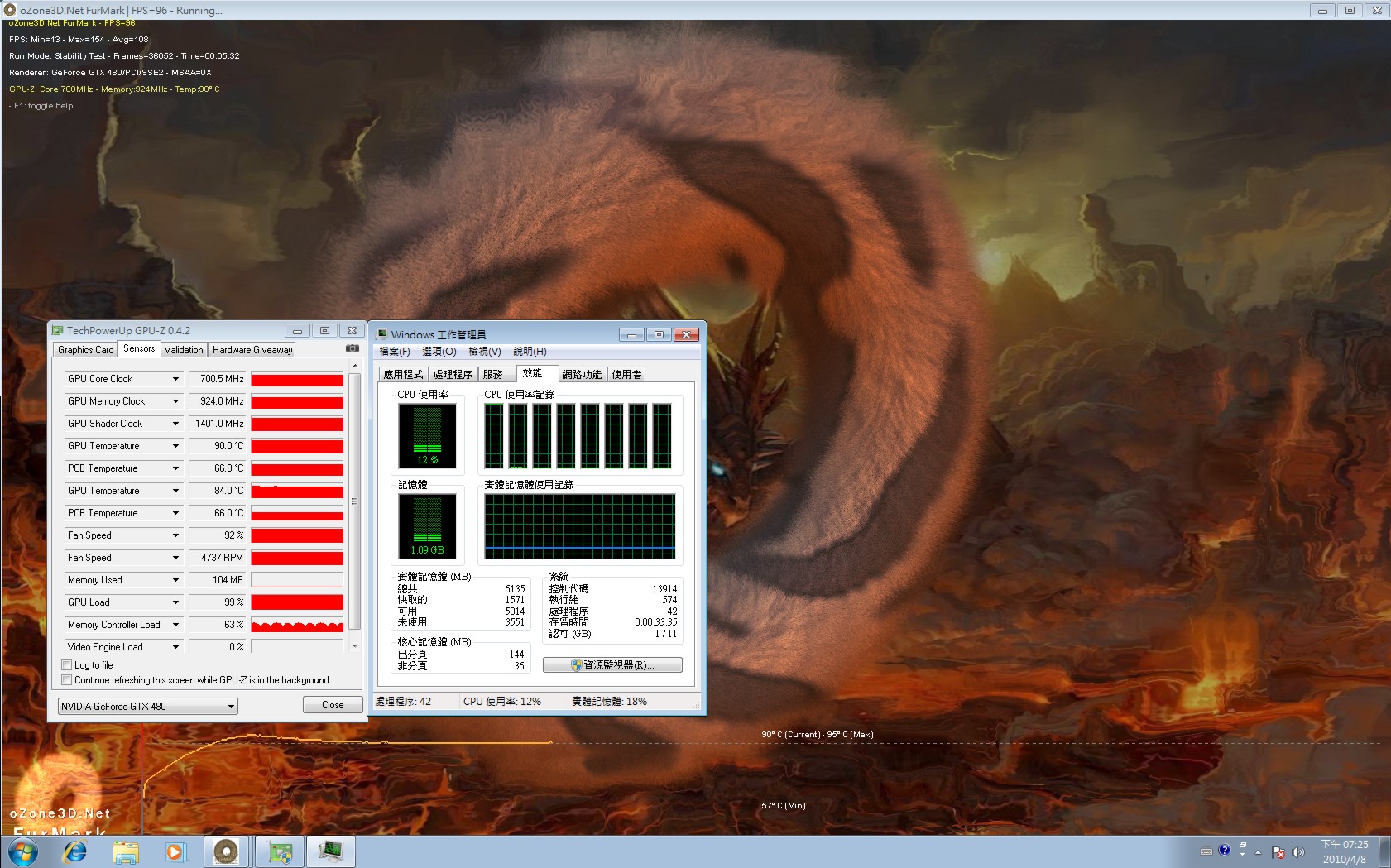Click 實體記憶體: 18% status bar entry
Screen dimensions: 1391x868
(x=610, y=702)
